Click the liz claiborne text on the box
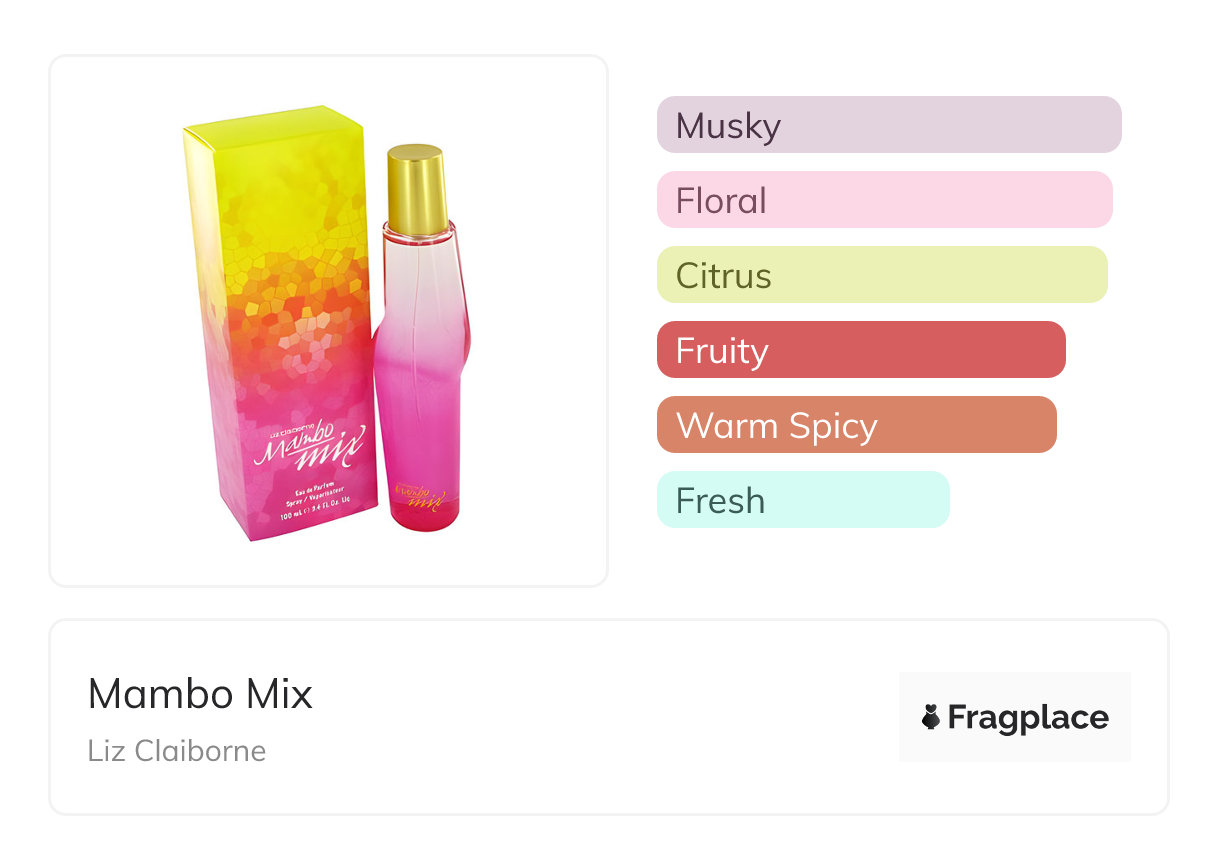Screen dimensions: 1218x864 (292, 431)
